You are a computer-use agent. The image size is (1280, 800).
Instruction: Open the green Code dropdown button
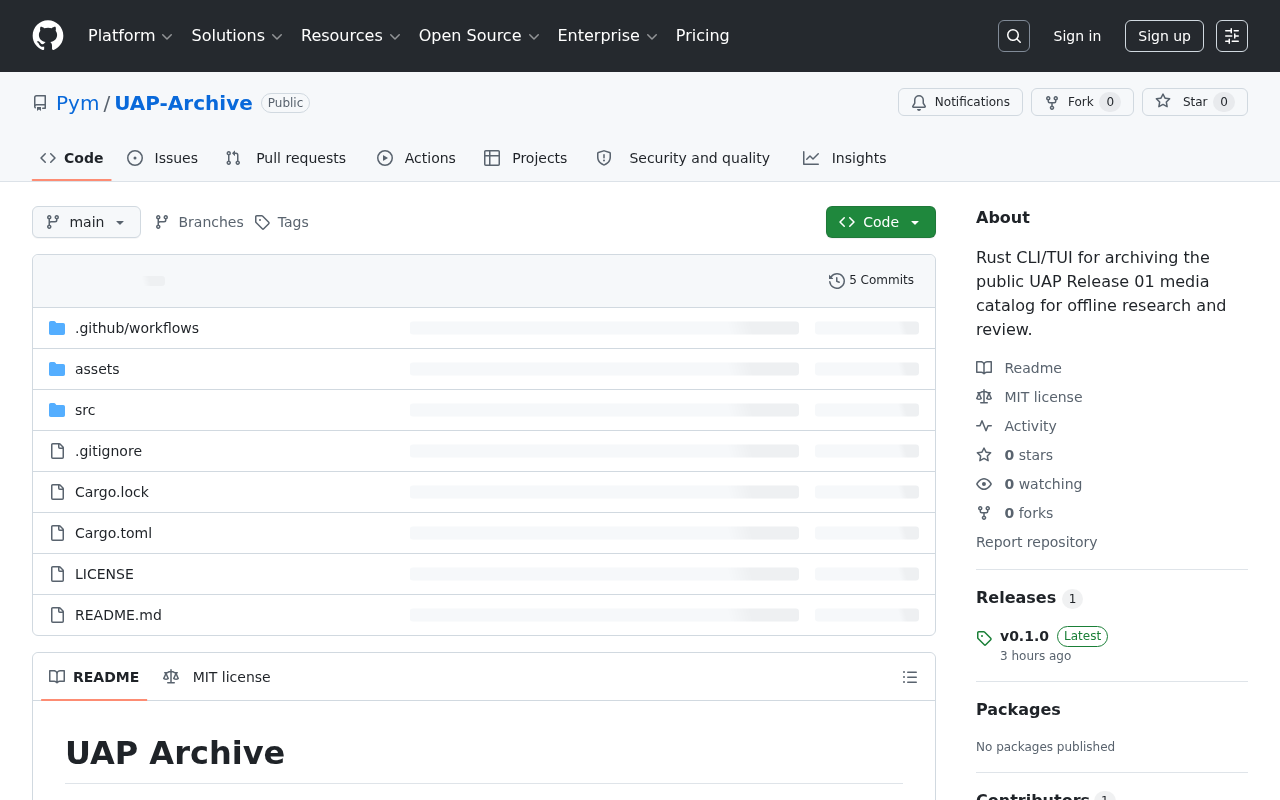pos(881,222)
